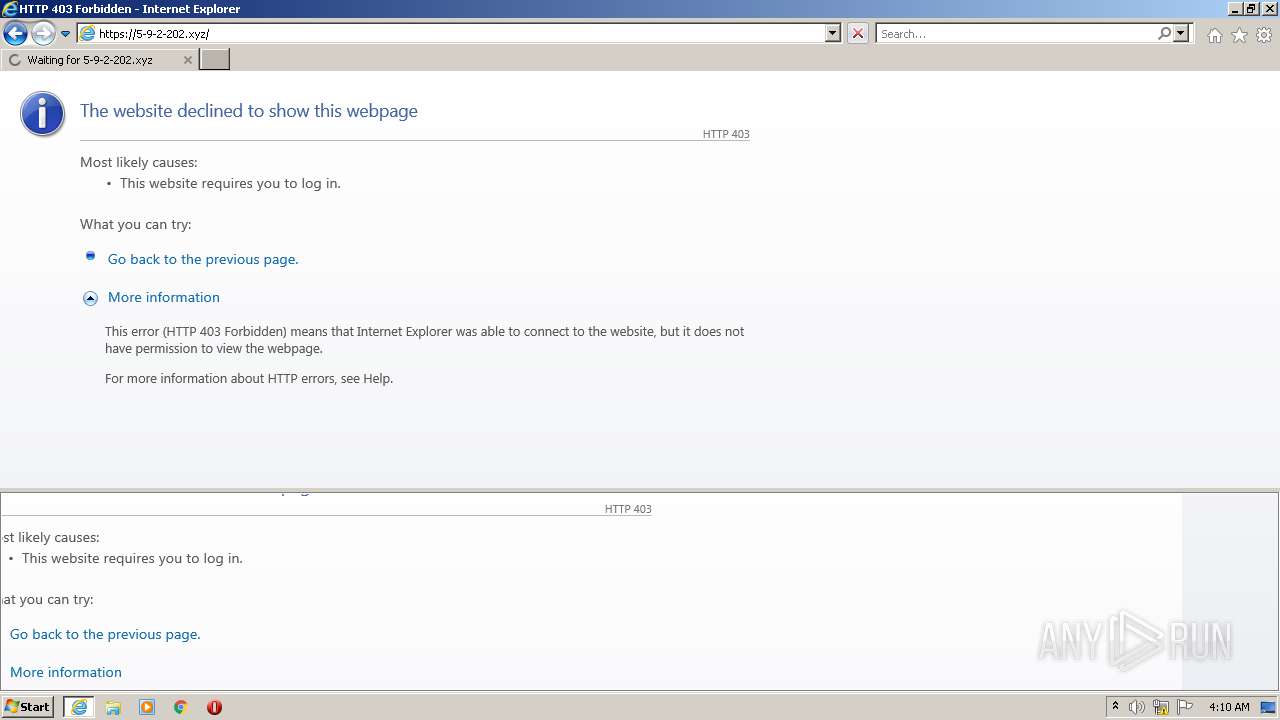
Task: Click the network tray icon
Action: [x=1161, y=707]
